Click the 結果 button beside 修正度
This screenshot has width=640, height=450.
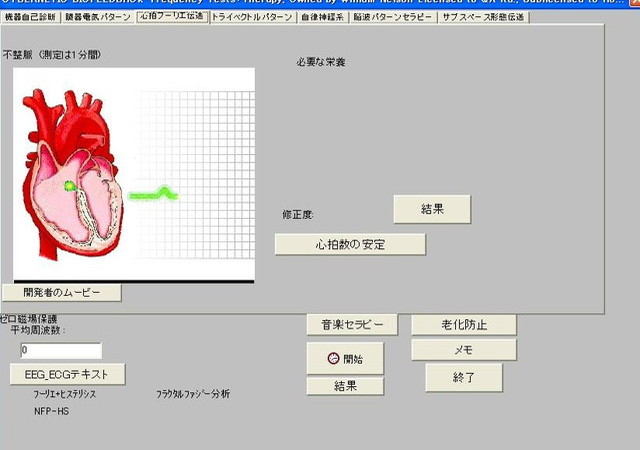[x=432, y=209]
